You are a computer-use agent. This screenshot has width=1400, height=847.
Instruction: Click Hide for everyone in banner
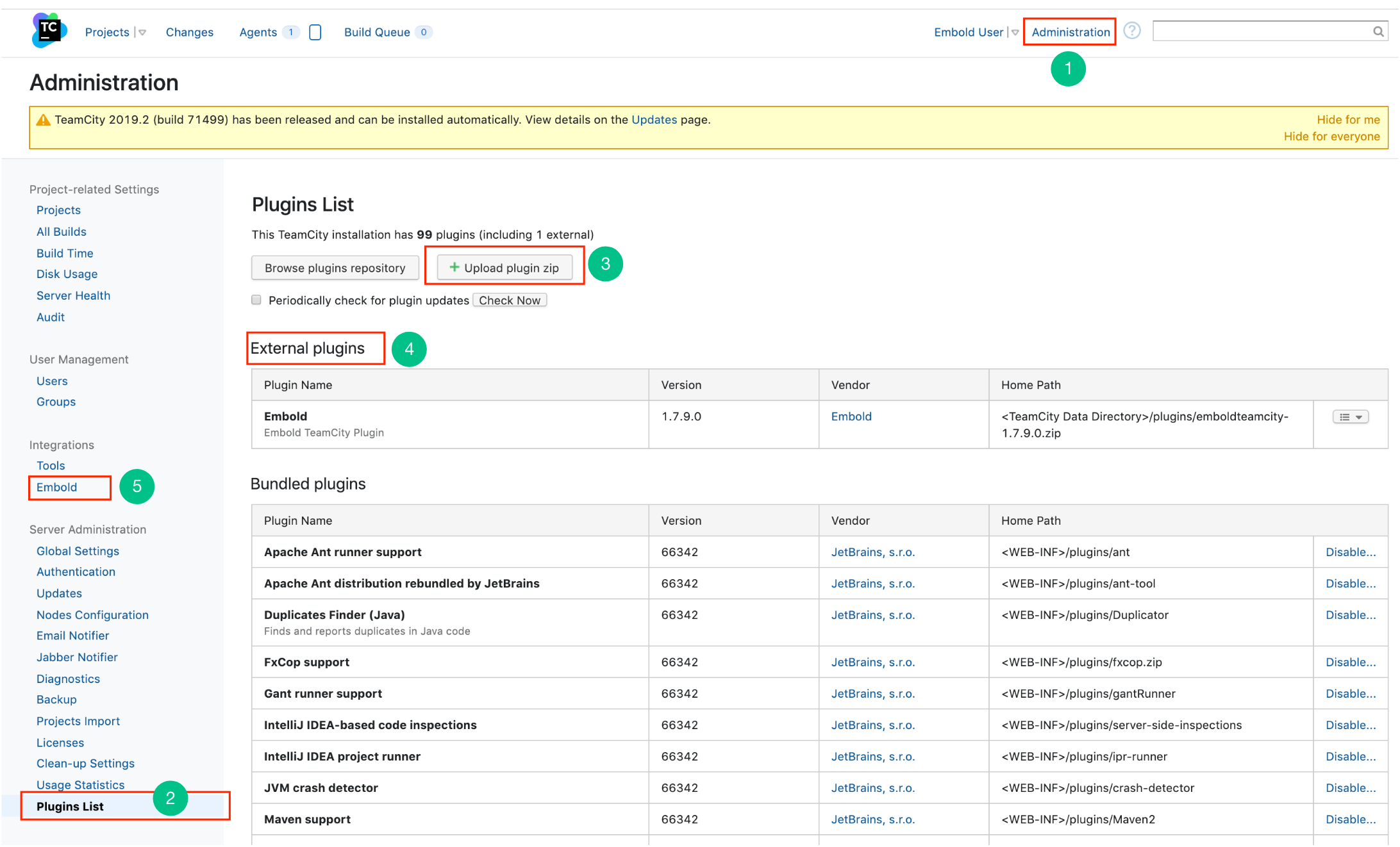tap(1331, 136)
